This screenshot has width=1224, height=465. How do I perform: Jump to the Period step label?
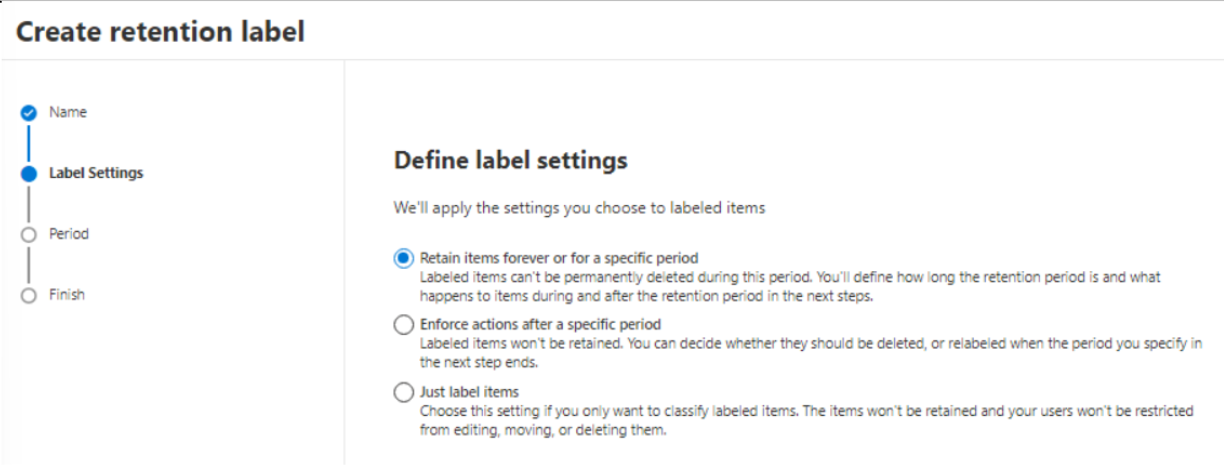(69, 234)
